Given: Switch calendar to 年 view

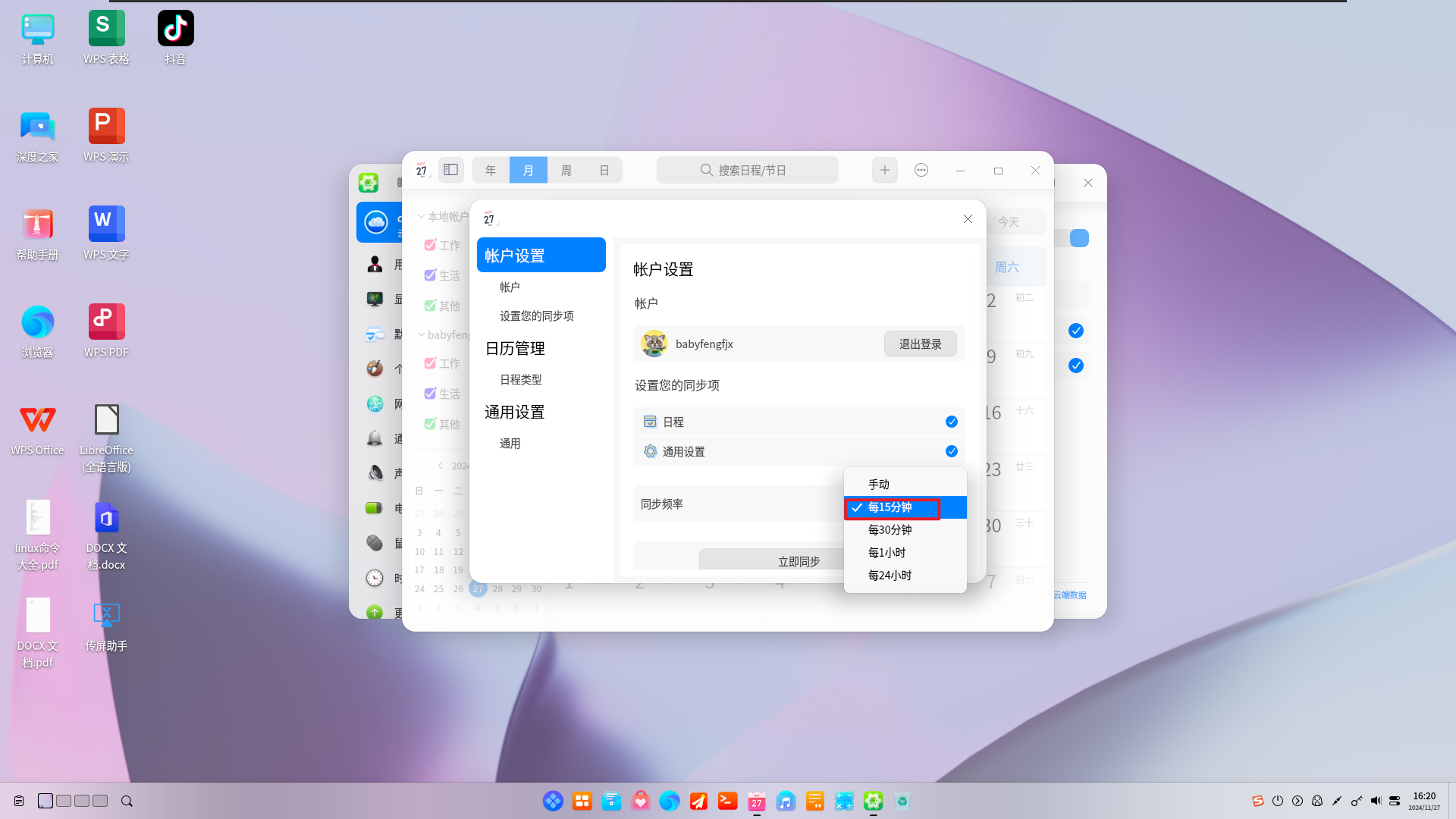Looking at the screenshot, I should (491, 170).
